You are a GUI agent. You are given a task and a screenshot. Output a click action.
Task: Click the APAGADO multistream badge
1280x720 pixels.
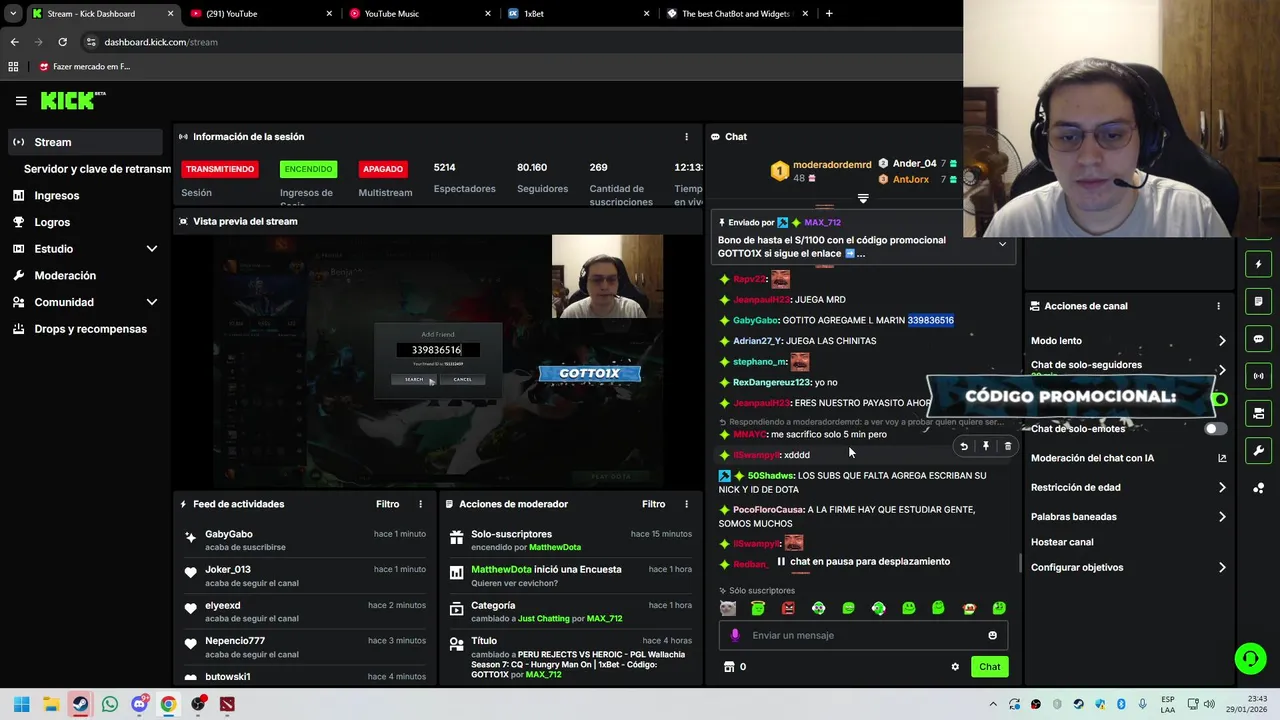pyautogui.click(x=383, y=169)
